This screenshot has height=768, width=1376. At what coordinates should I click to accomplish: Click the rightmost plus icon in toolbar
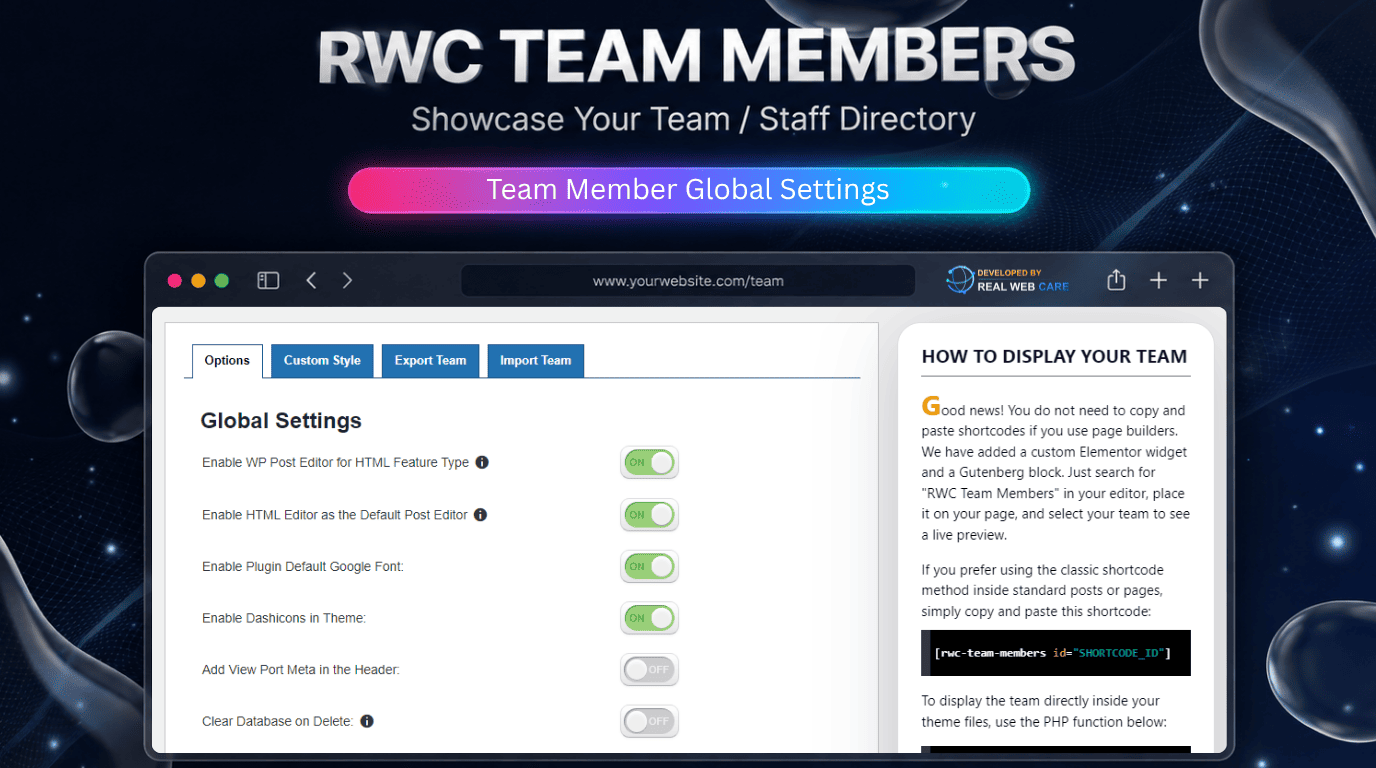pyautogui.click(x=1200, y=281)
